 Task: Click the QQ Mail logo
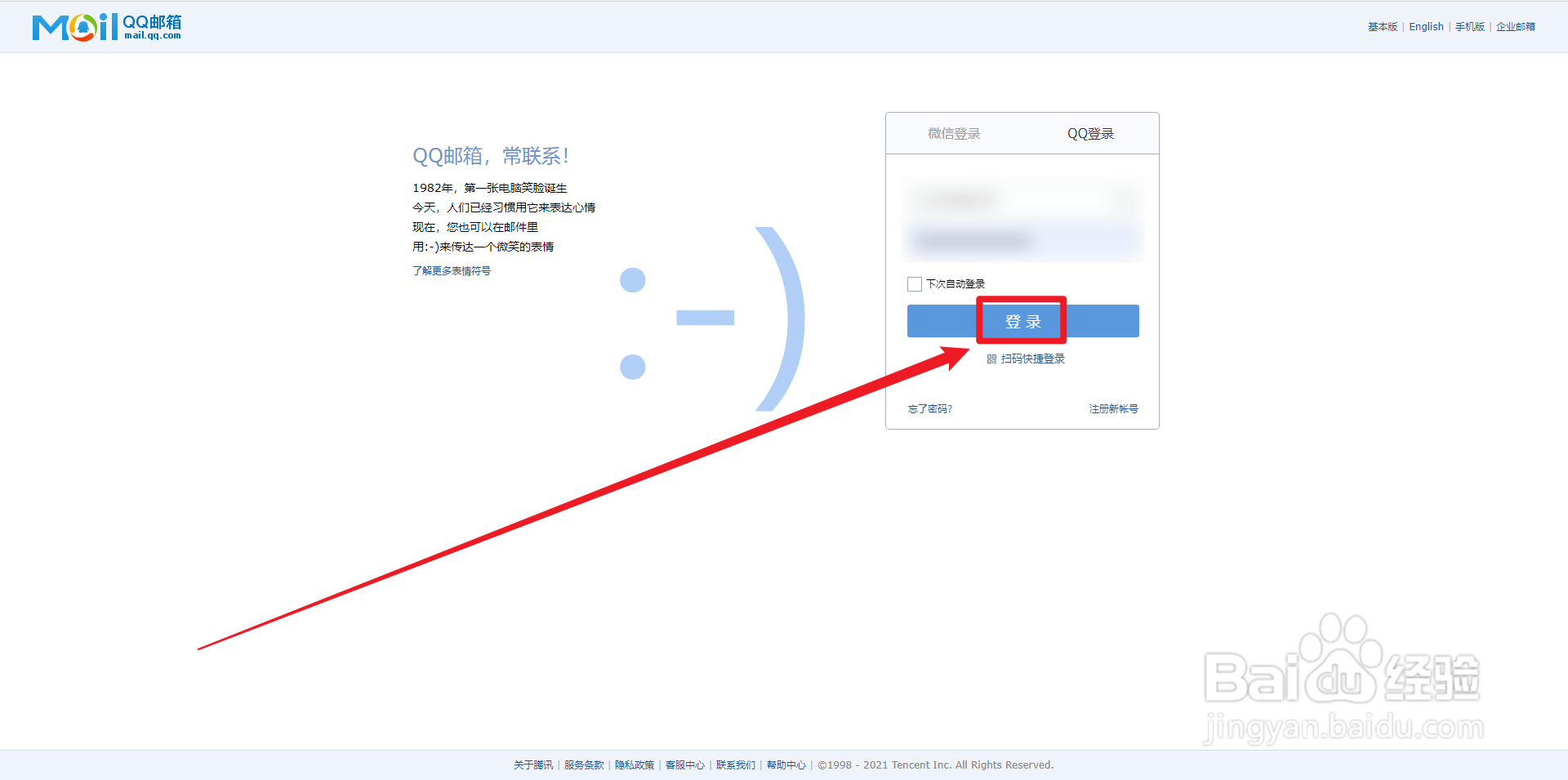(107, 27)
